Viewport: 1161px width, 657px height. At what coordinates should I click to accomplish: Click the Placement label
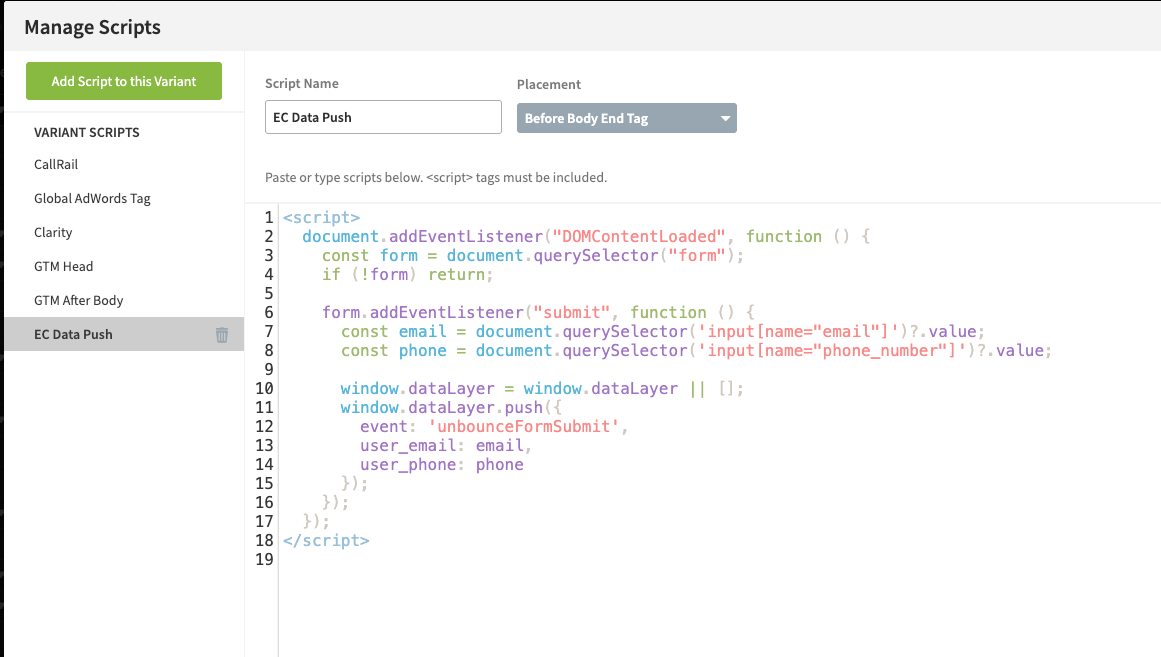(x=549, y=84)
